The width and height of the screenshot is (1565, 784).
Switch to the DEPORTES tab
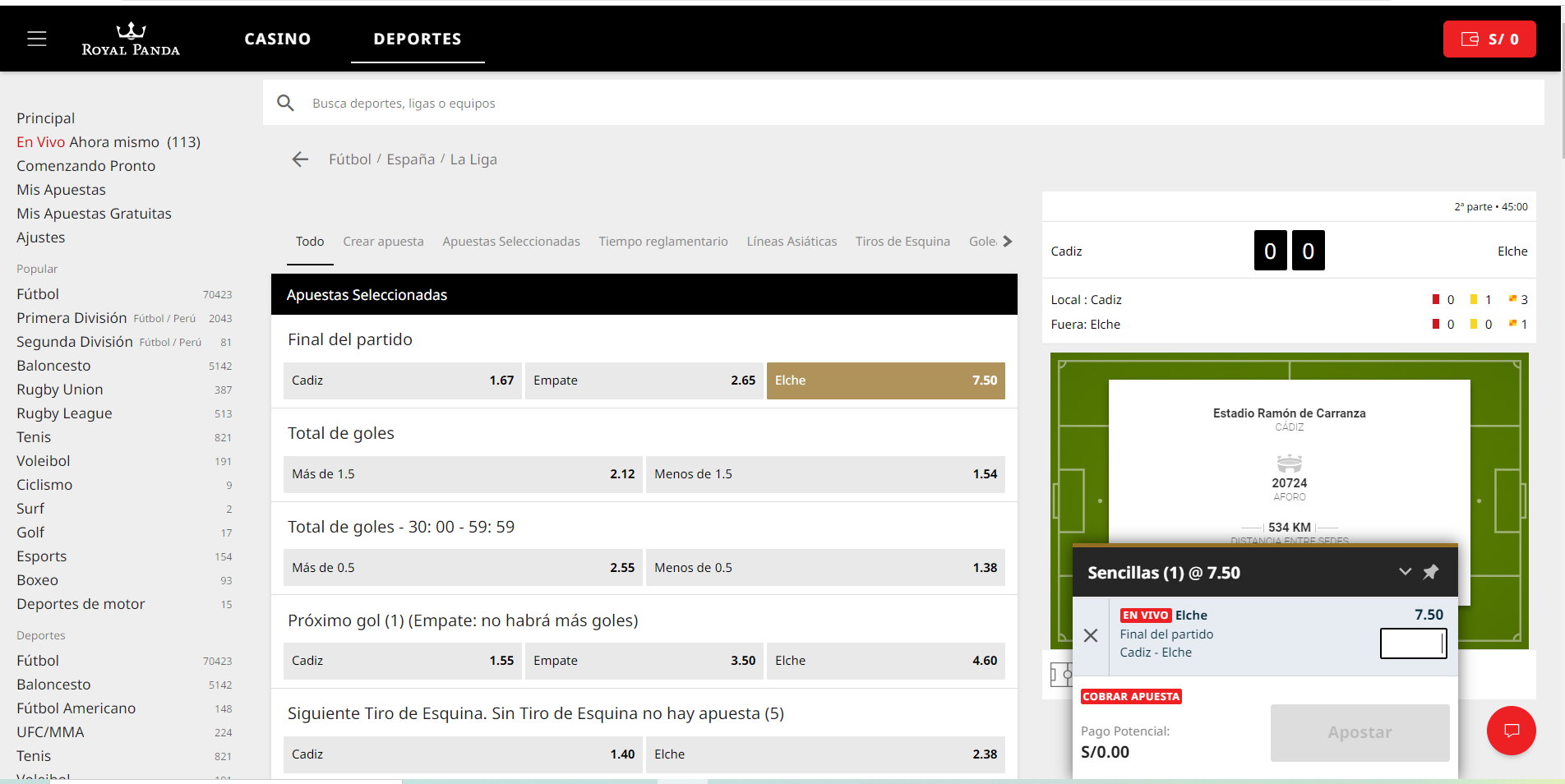tap(418, 39)
